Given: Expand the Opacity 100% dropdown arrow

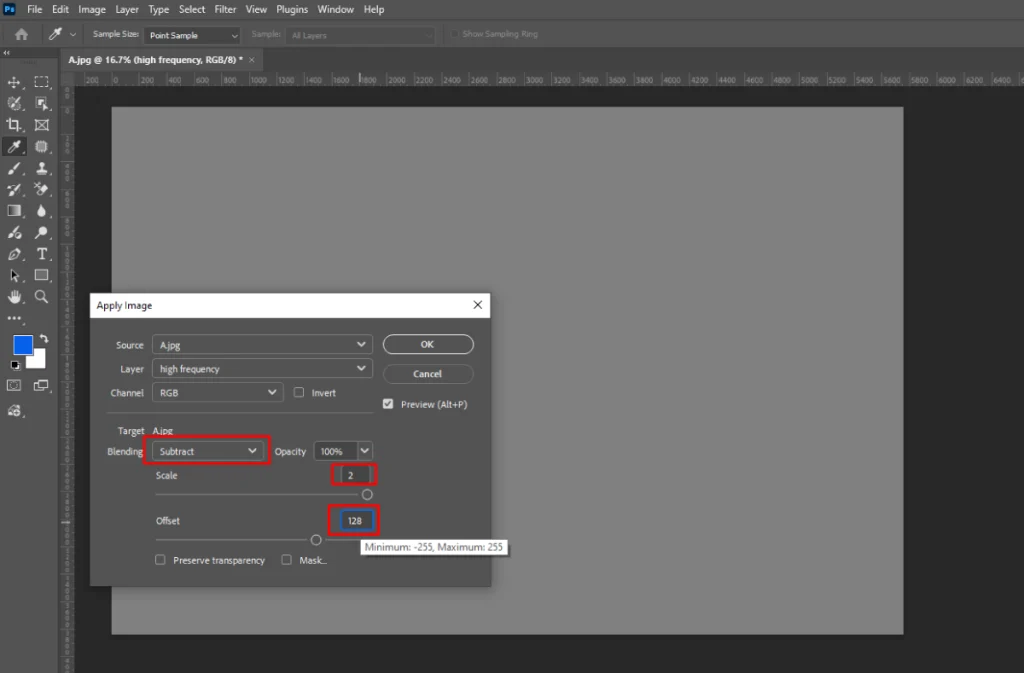Looking at the screenshot, I should point(364,451).
